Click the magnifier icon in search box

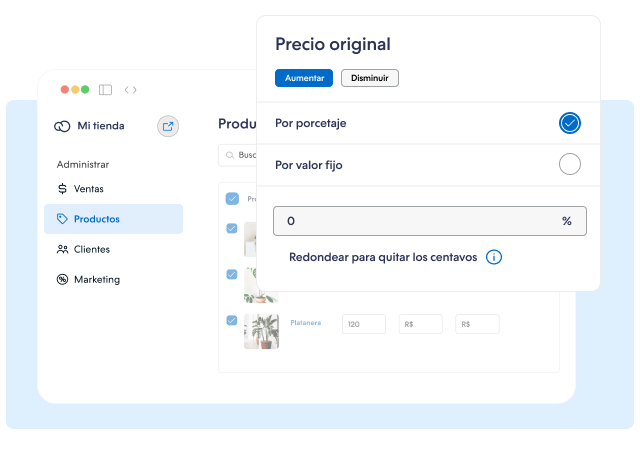click(230, 155)
